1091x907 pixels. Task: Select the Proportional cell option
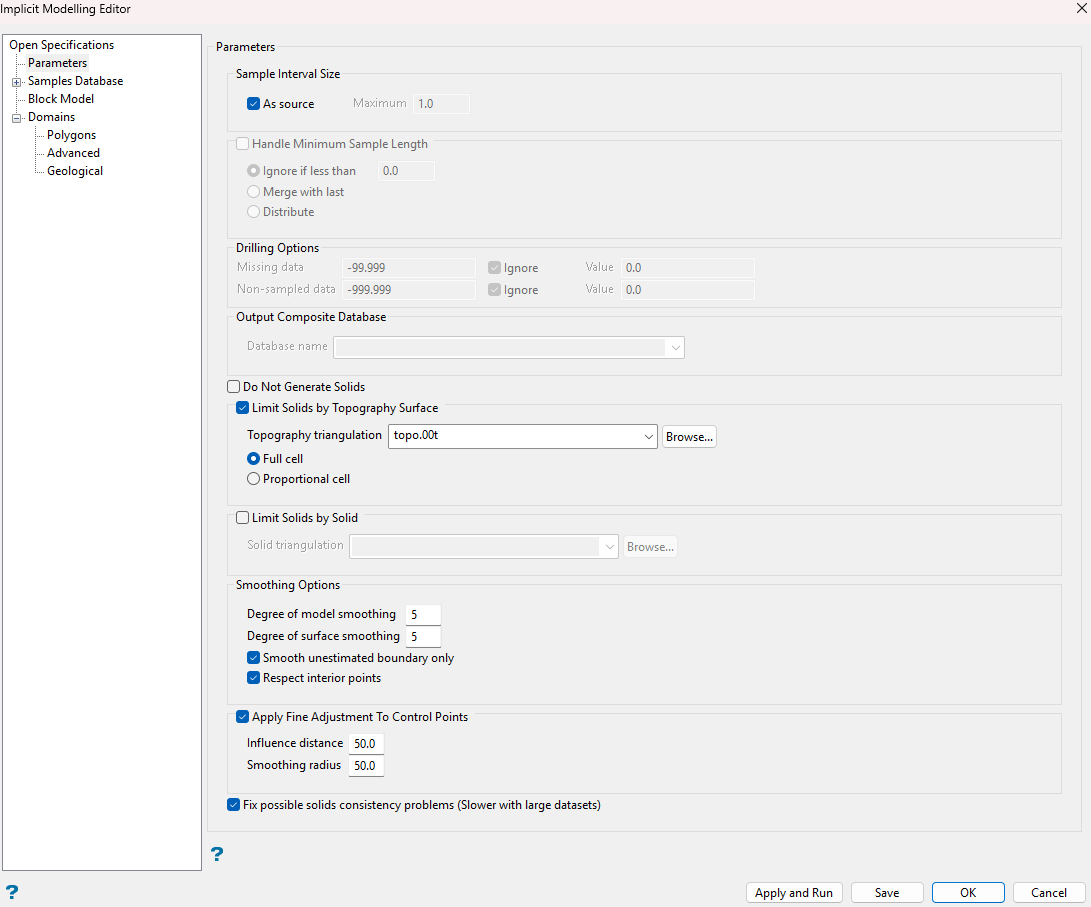[x=253, y=479]
